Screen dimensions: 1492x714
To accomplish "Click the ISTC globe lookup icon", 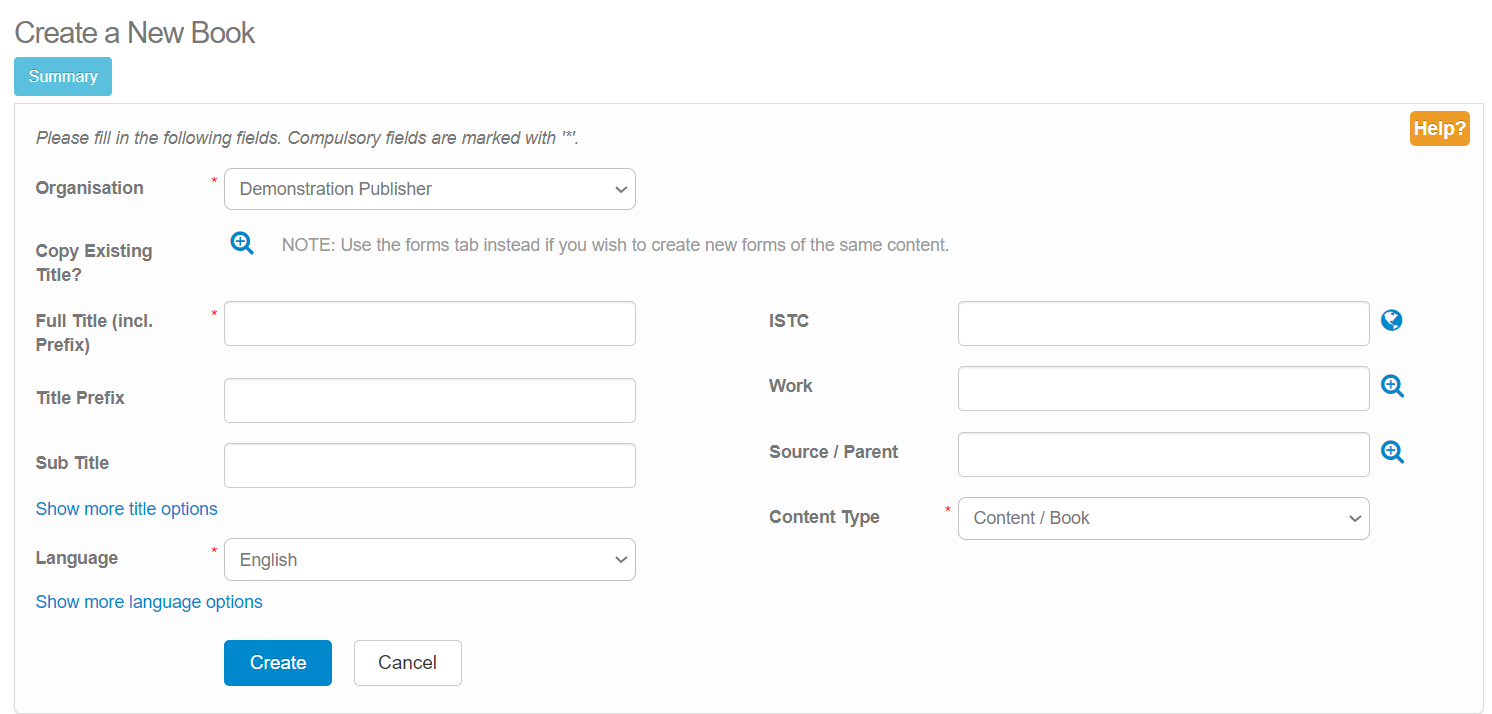I will pos(1391,320).
